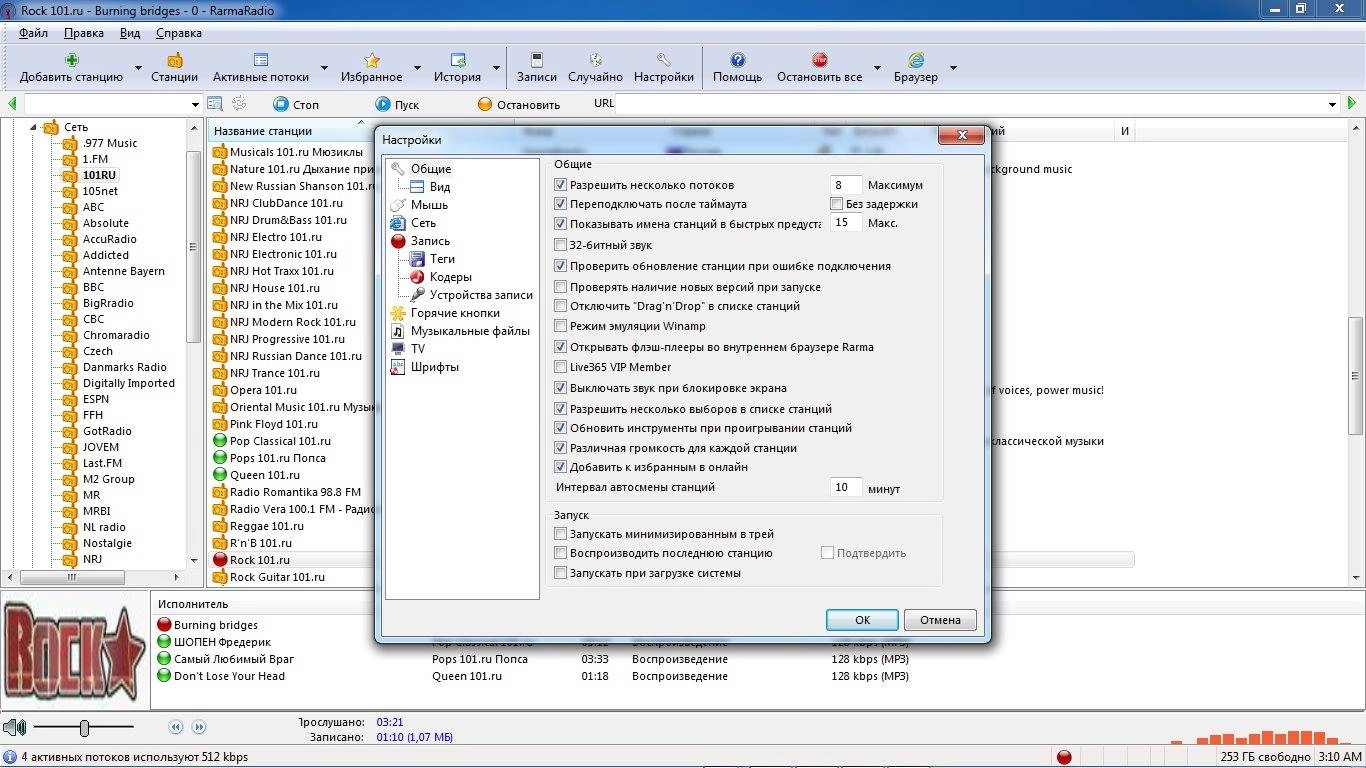
Task: Open the Помощь help icon
Action: (x=737, y=60)
